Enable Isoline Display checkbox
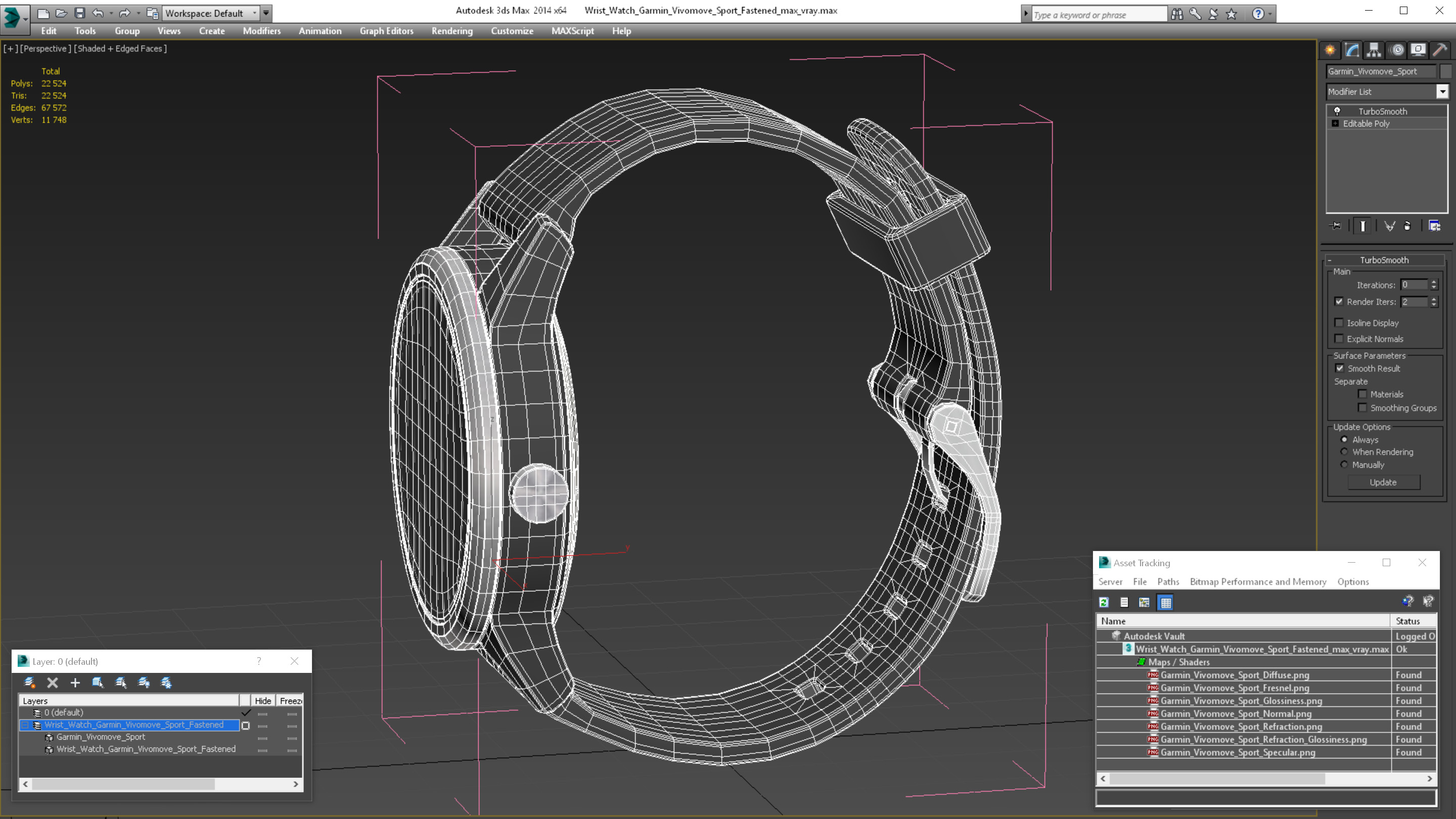The height and width of the screenshot is (819, 1456). pos(1339,323)
